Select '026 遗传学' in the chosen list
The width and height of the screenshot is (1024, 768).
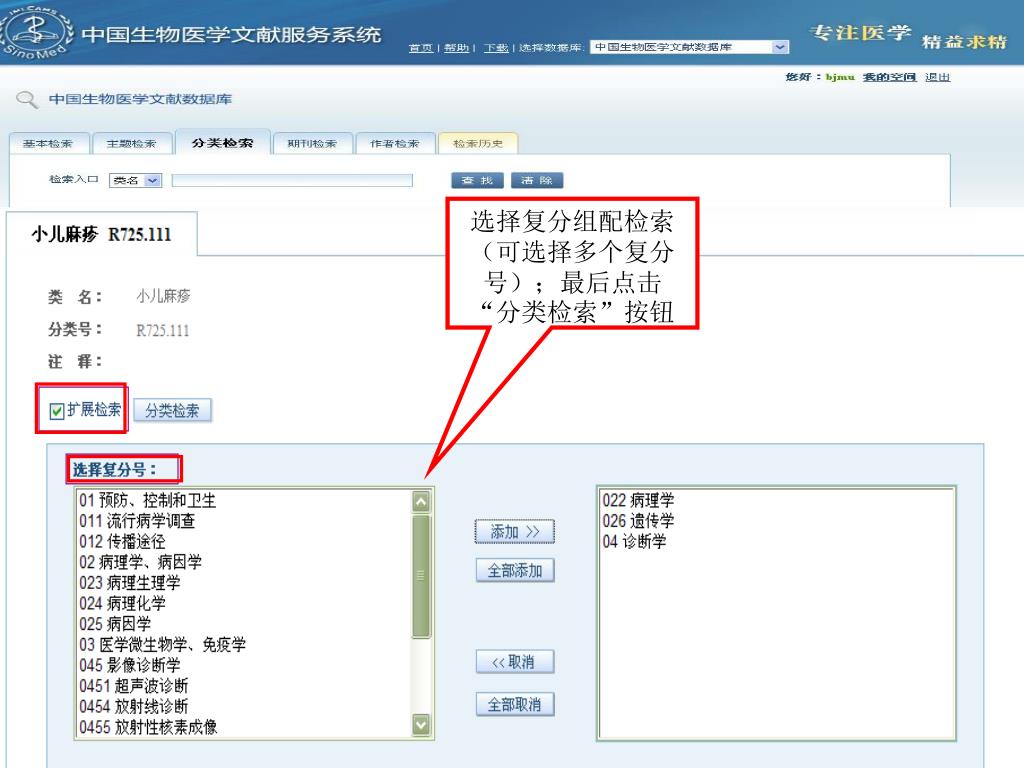[776, 521]
